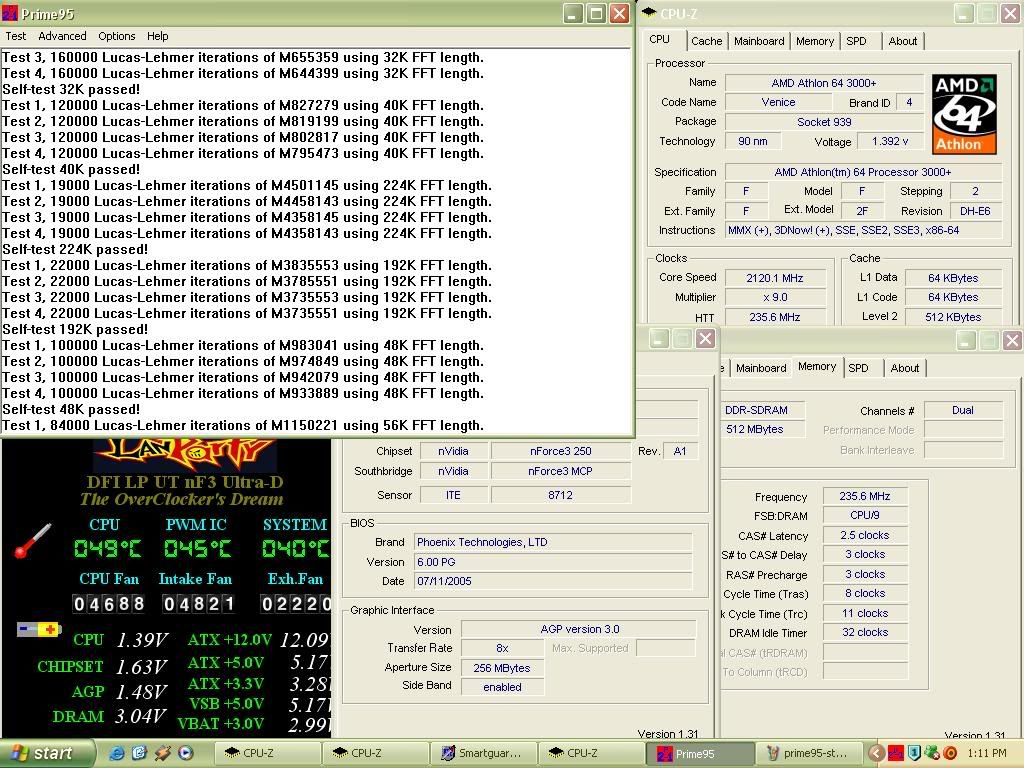Screen dimensions: 1024x768
Task: Open the prime95-st... taskbar window
Action: pos(806,753)
